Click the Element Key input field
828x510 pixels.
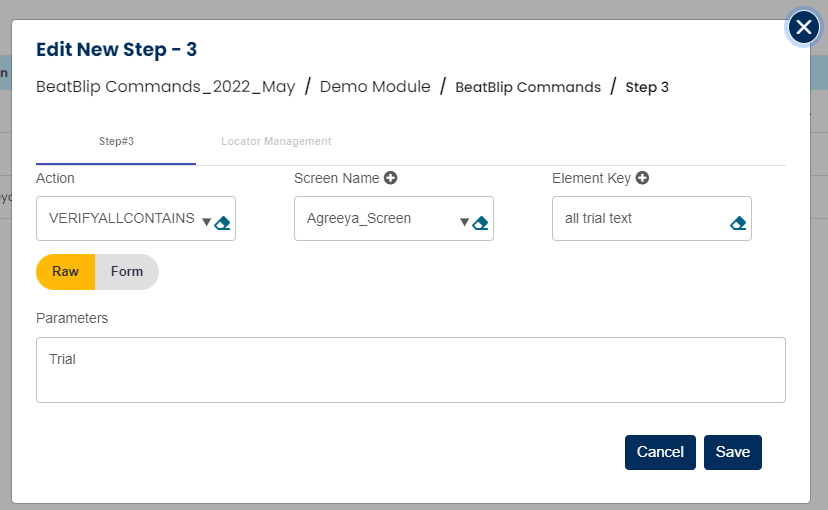pos(640,218)
